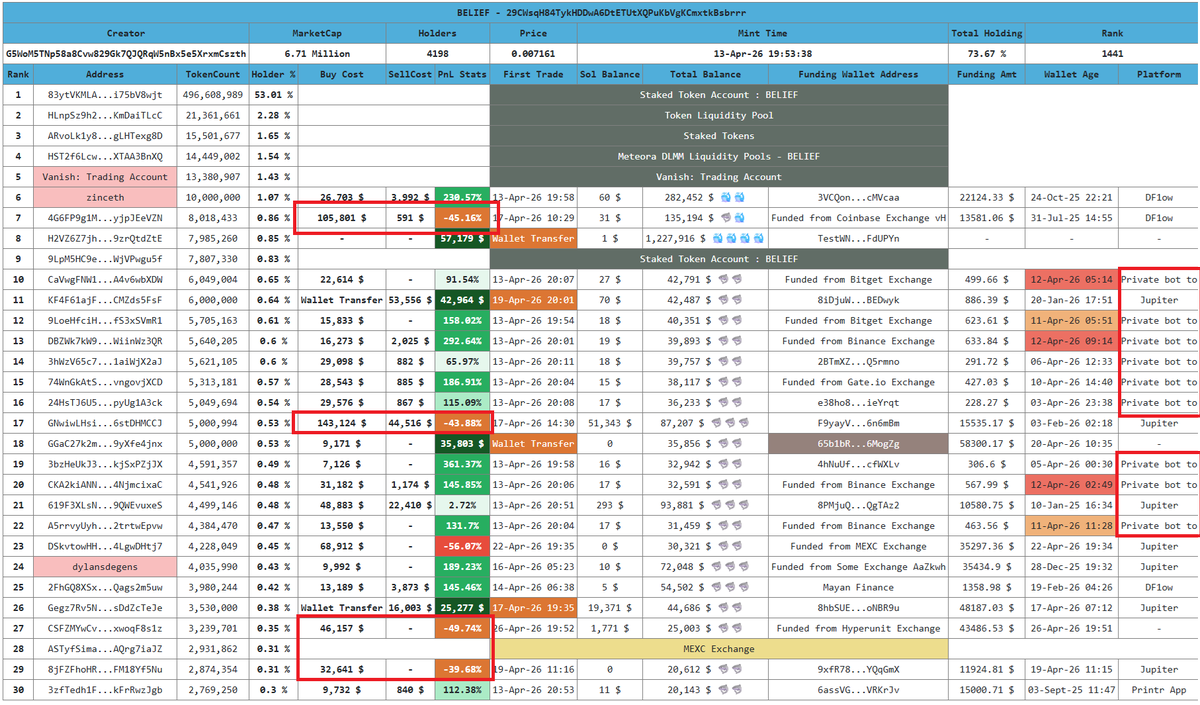Click mint time 13-Apr-26 19:53:38
Viewport: 1200px width, 705px height.
tap(763, 53)
